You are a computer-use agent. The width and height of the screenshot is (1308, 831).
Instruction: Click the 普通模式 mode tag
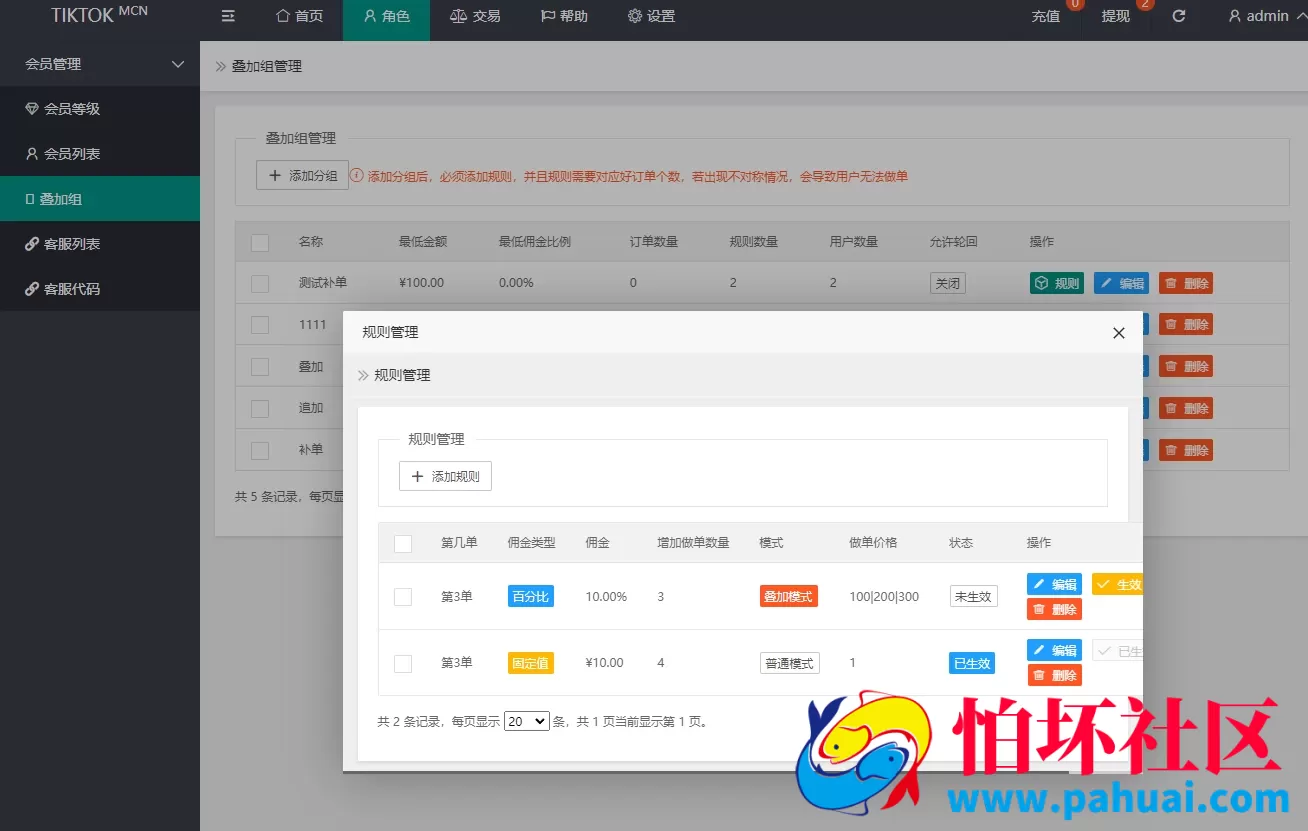point(789,663)
